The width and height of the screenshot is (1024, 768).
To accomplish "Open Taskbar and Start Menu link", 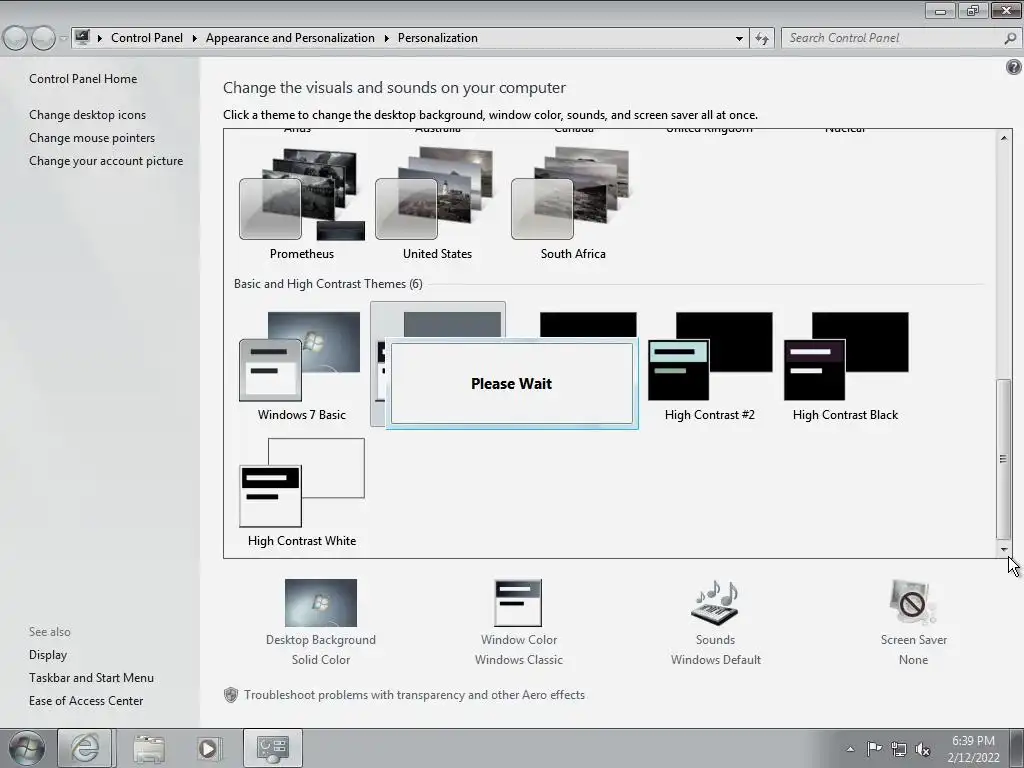I will point(91,678).
